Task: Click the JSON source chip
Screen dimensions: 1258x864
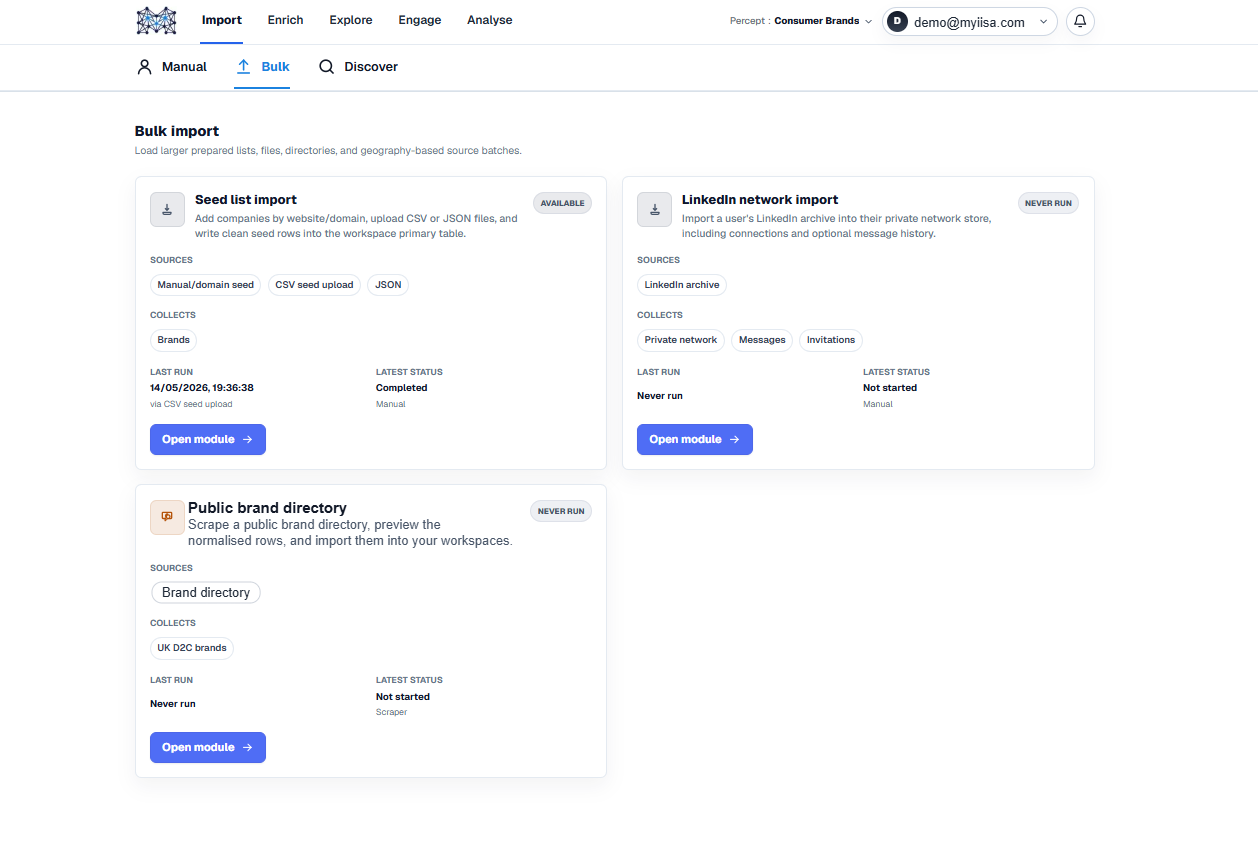Action: tap(388, 285)
